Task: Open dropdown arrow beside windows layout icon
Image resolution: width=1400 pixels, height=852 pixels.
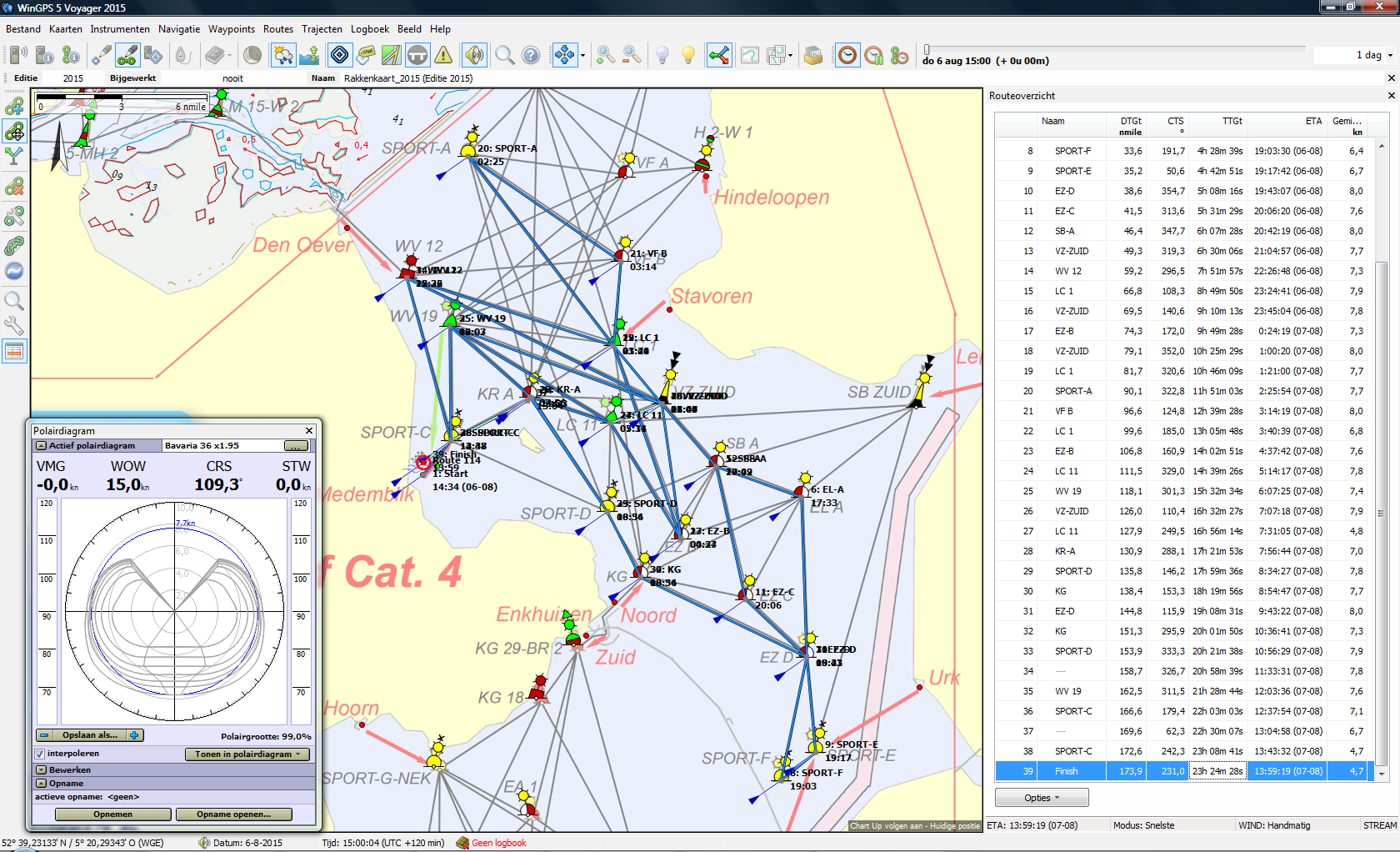Action: click(x=790, y=56)
